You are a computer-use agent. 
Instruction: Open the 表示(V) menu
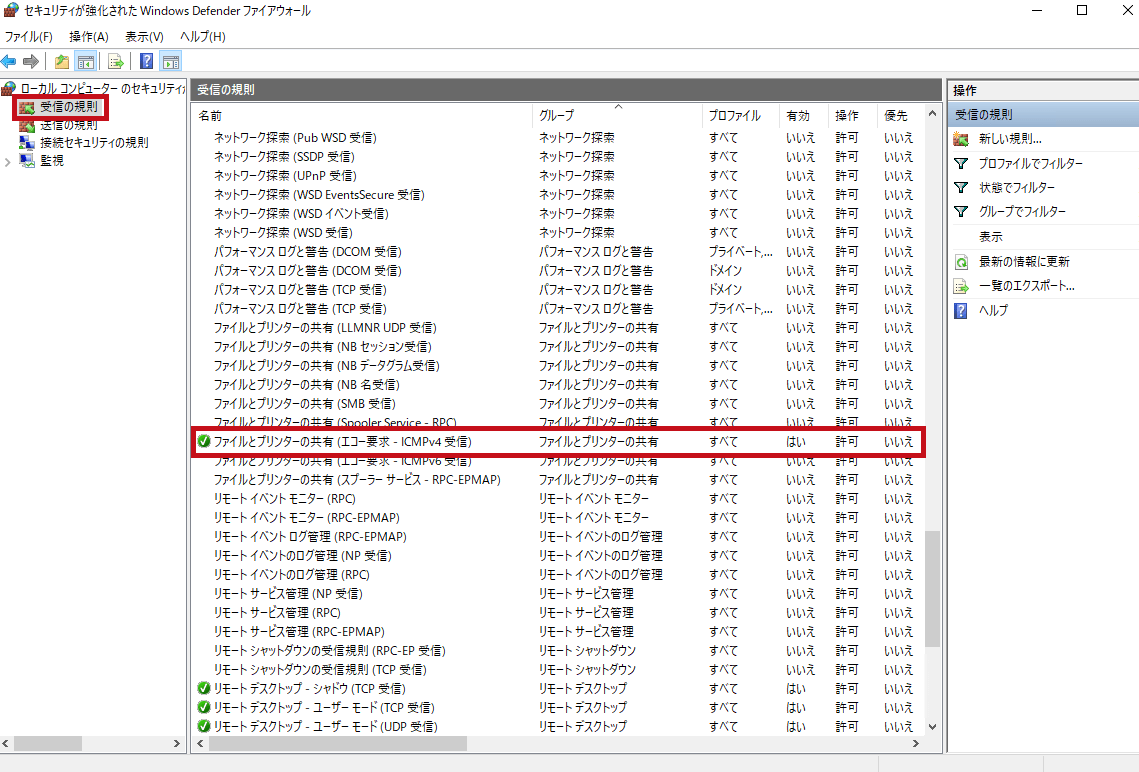tap(144, 37)
